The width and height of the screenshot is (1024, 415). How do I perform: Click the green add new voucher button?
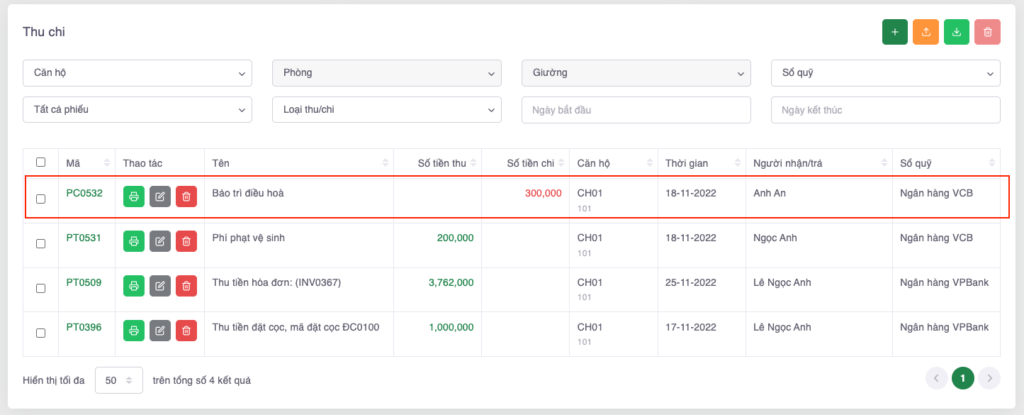point(894,32)
